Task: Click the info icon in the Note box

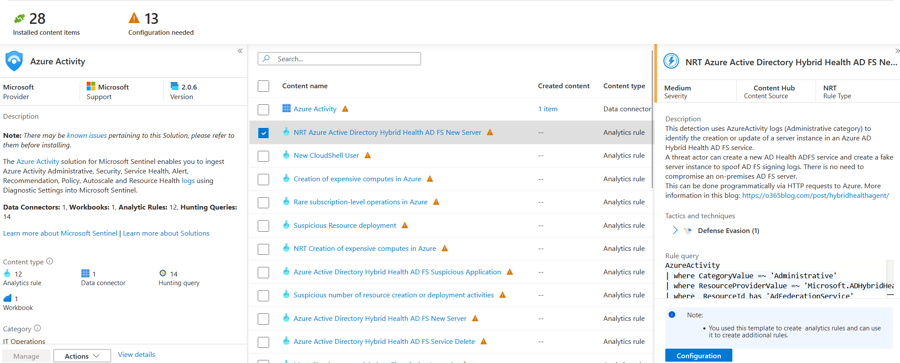Action: 672,315
